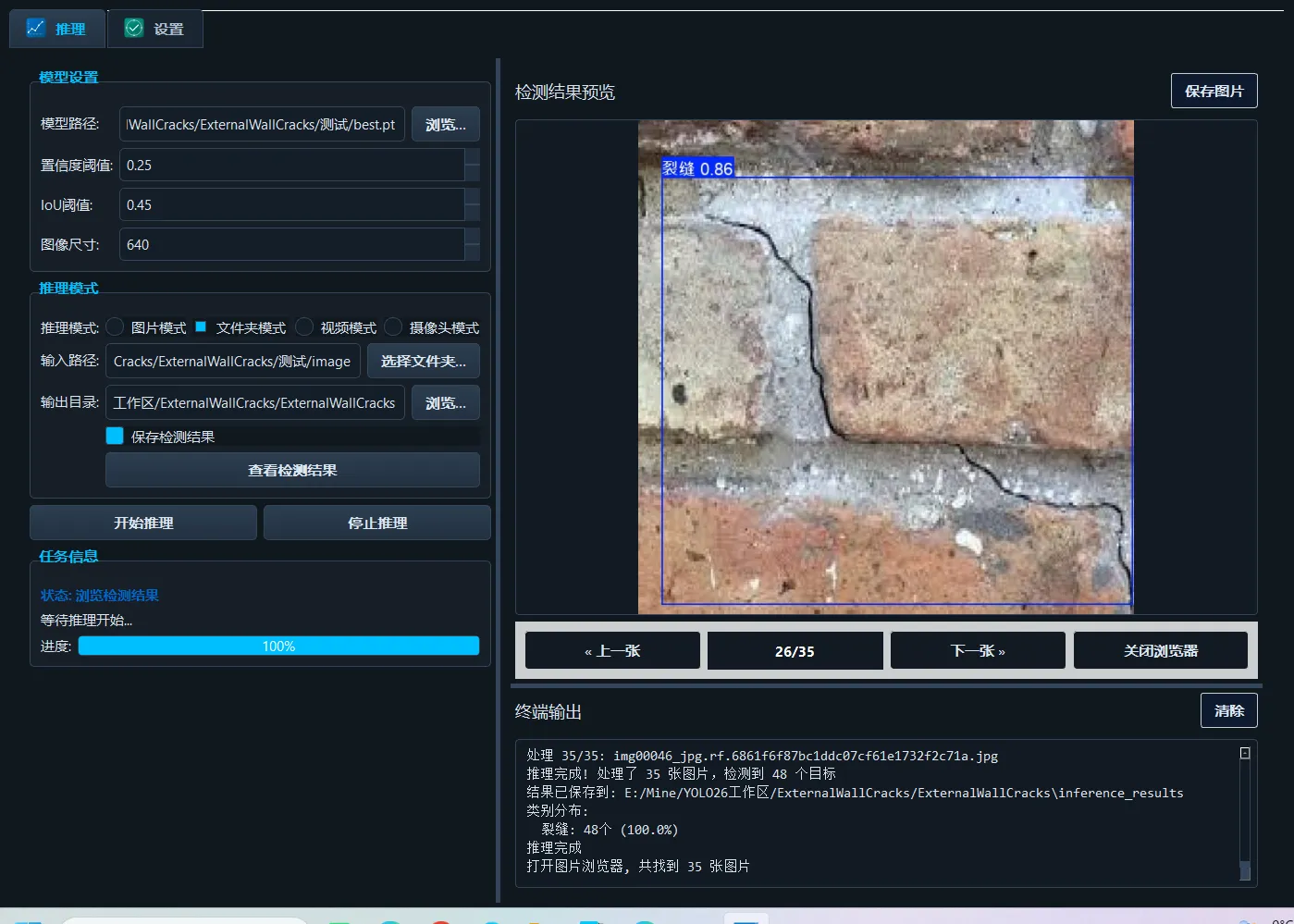Select the 视频模式 radio button
The width and height of the screenshot is (1294, 924).
click(304, 327)
